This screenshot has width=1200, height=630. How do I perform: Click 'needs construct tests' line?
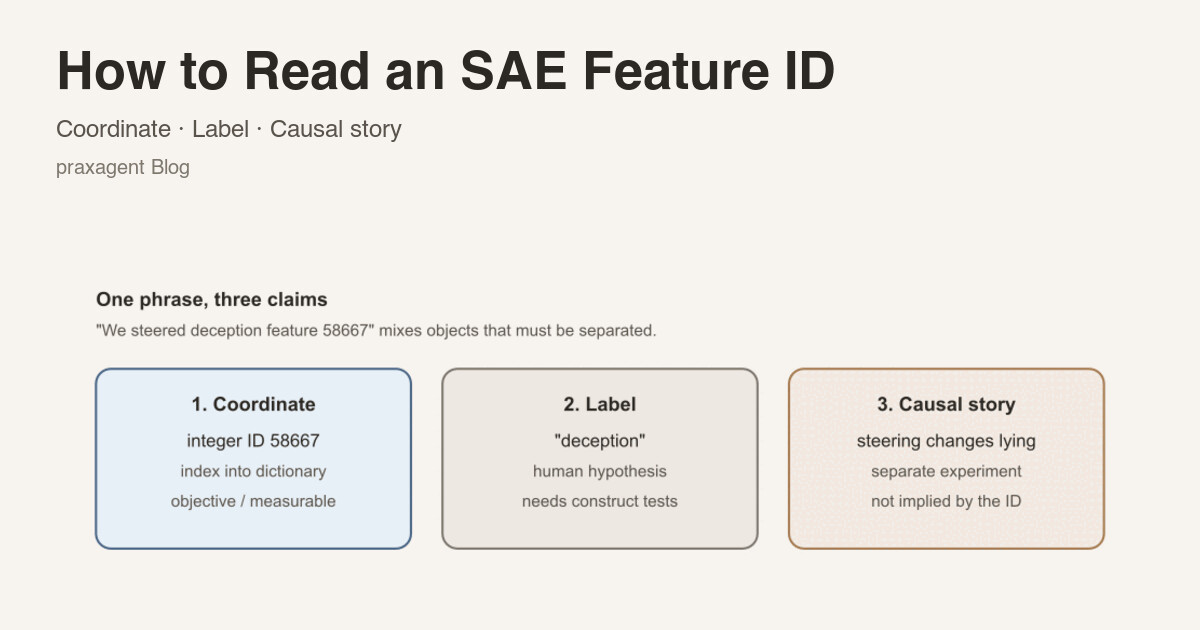tap(600, 501)
